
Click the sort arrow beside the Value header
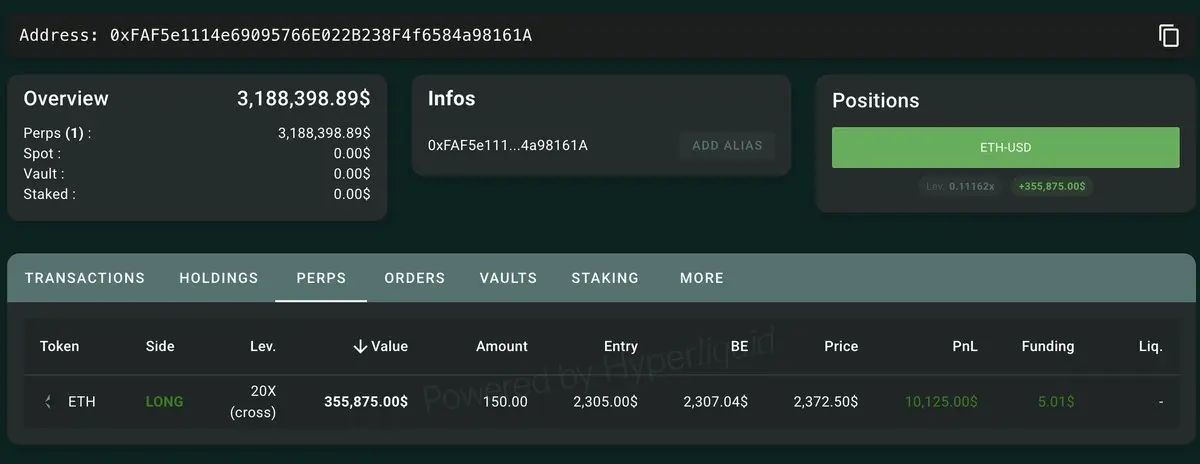point(360,346)
